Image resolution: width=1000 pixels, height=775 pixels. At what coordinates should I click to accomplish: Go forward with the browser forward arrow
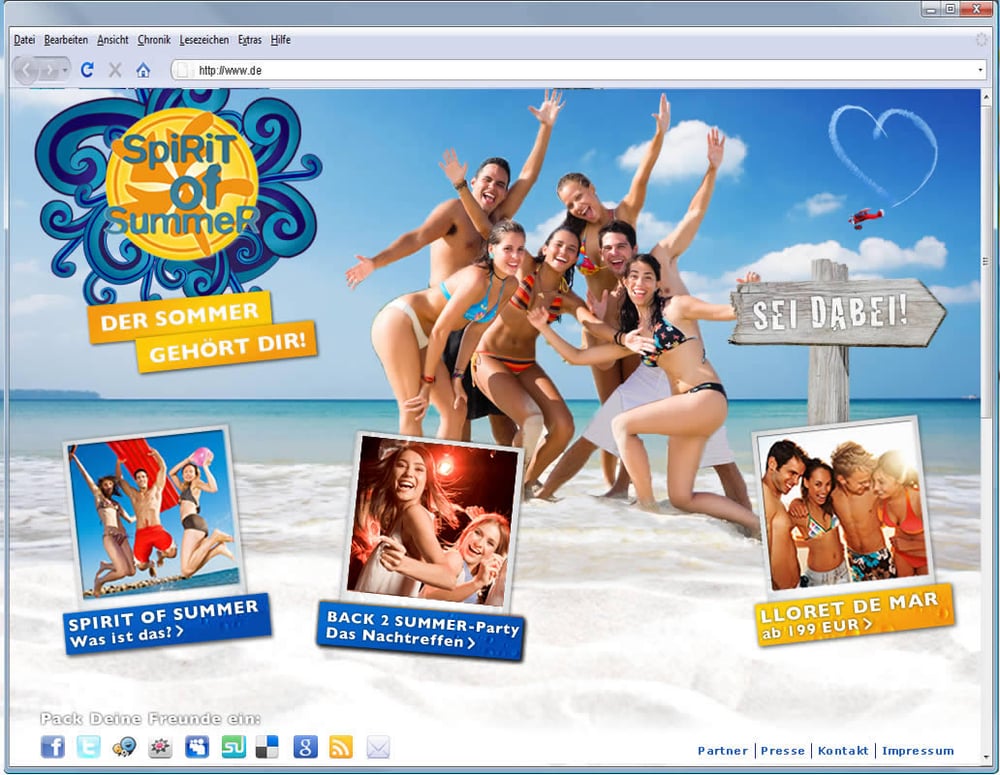coord(48,70)
